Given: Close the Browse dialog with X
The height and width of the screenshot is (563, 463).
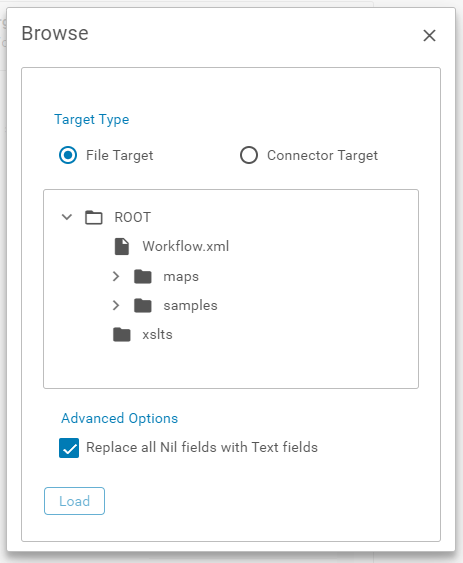Looking at the screenshot, I should click(429, 36).
